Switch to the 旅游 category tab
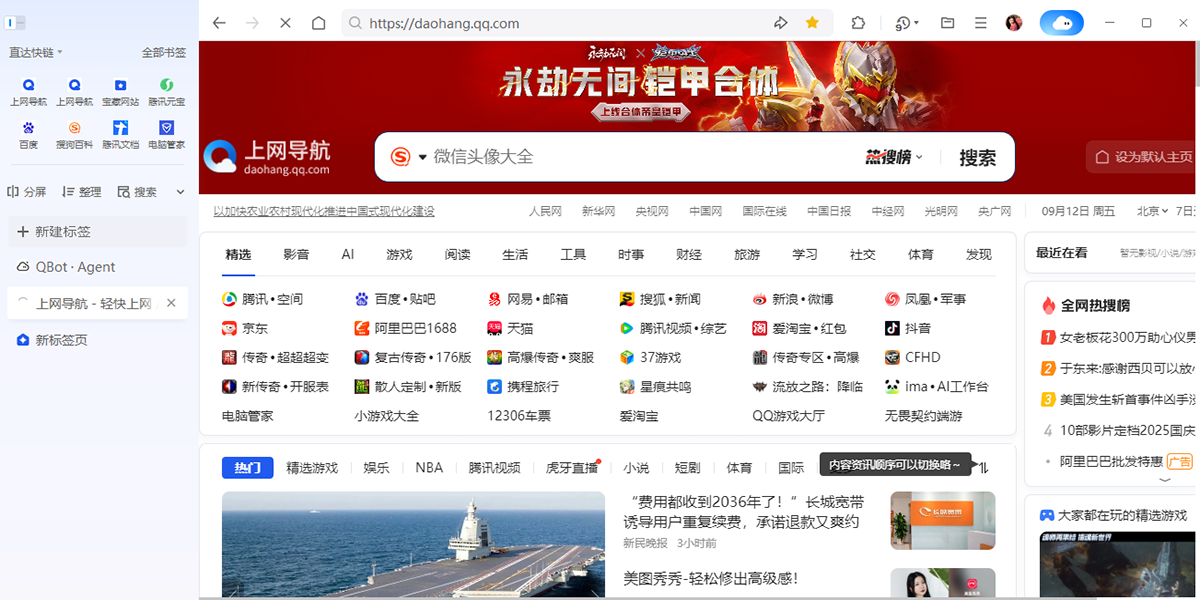1200x600 pixels. point(747,255)
